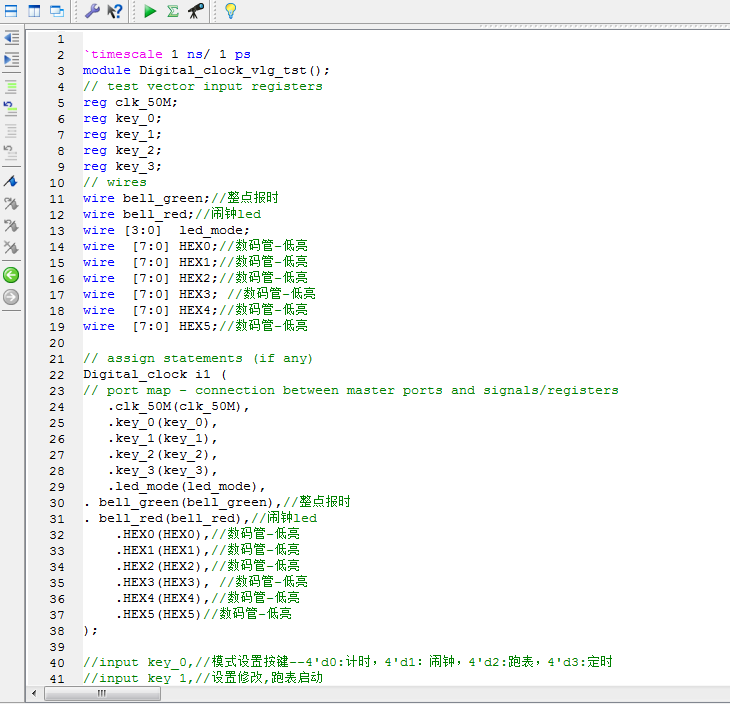Click the previous bookmark flag icon
The height and width of the screenshot is (704, 730).
[11, 226]
